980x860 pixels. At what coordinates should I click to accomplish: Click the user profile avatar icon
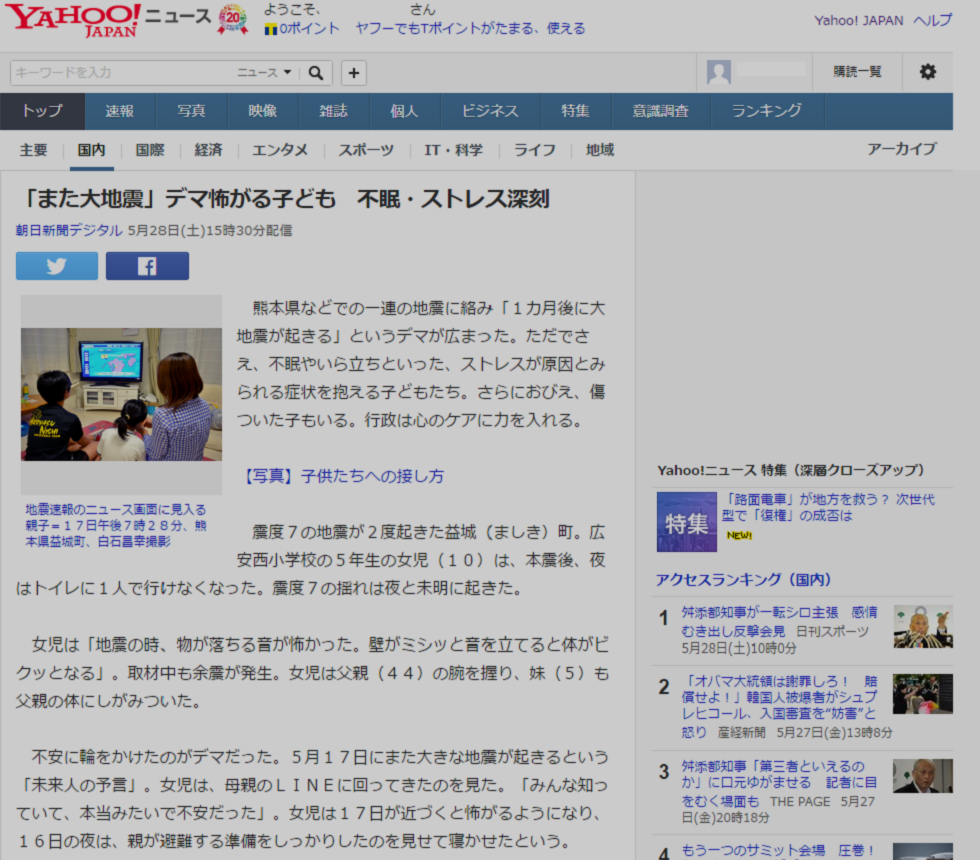[719, 72]
